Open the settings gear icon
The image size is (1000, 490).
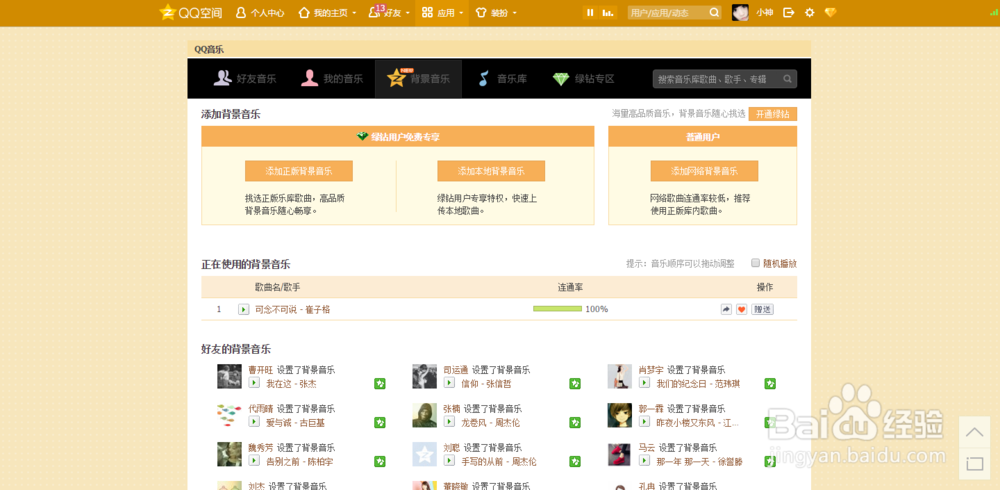click(x=809, y=12)
